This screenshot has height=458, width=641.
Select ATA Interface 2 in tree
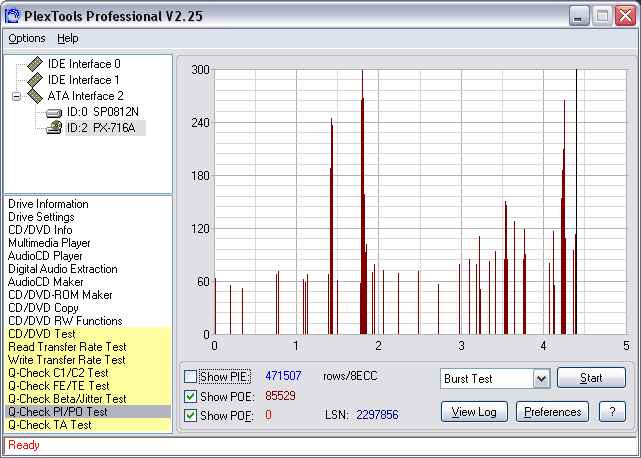click(85, 96)
